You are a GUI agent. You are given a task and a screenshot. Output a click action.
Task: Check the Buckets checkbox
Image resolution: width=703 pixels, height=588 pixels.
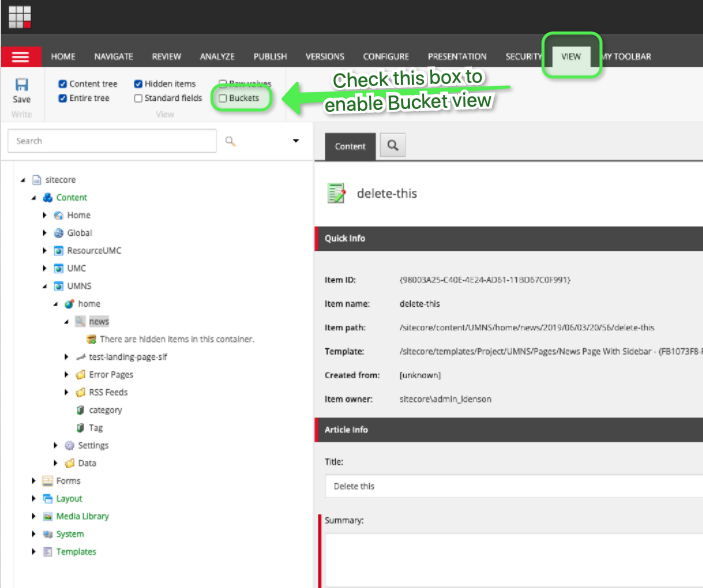point(223,98)
